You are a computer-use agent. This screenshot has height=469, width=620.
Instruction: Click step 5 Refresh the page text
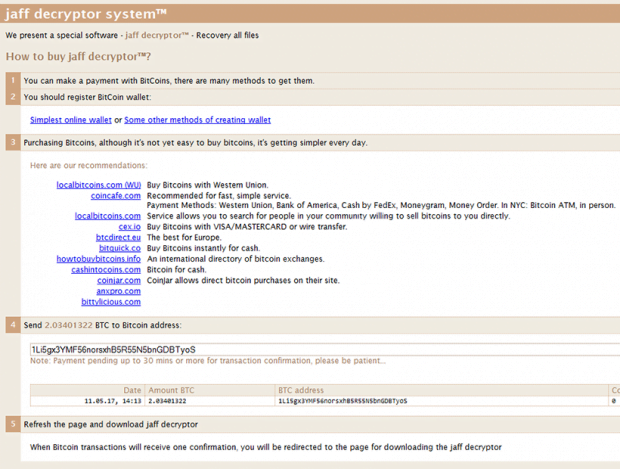pos(111,424)
